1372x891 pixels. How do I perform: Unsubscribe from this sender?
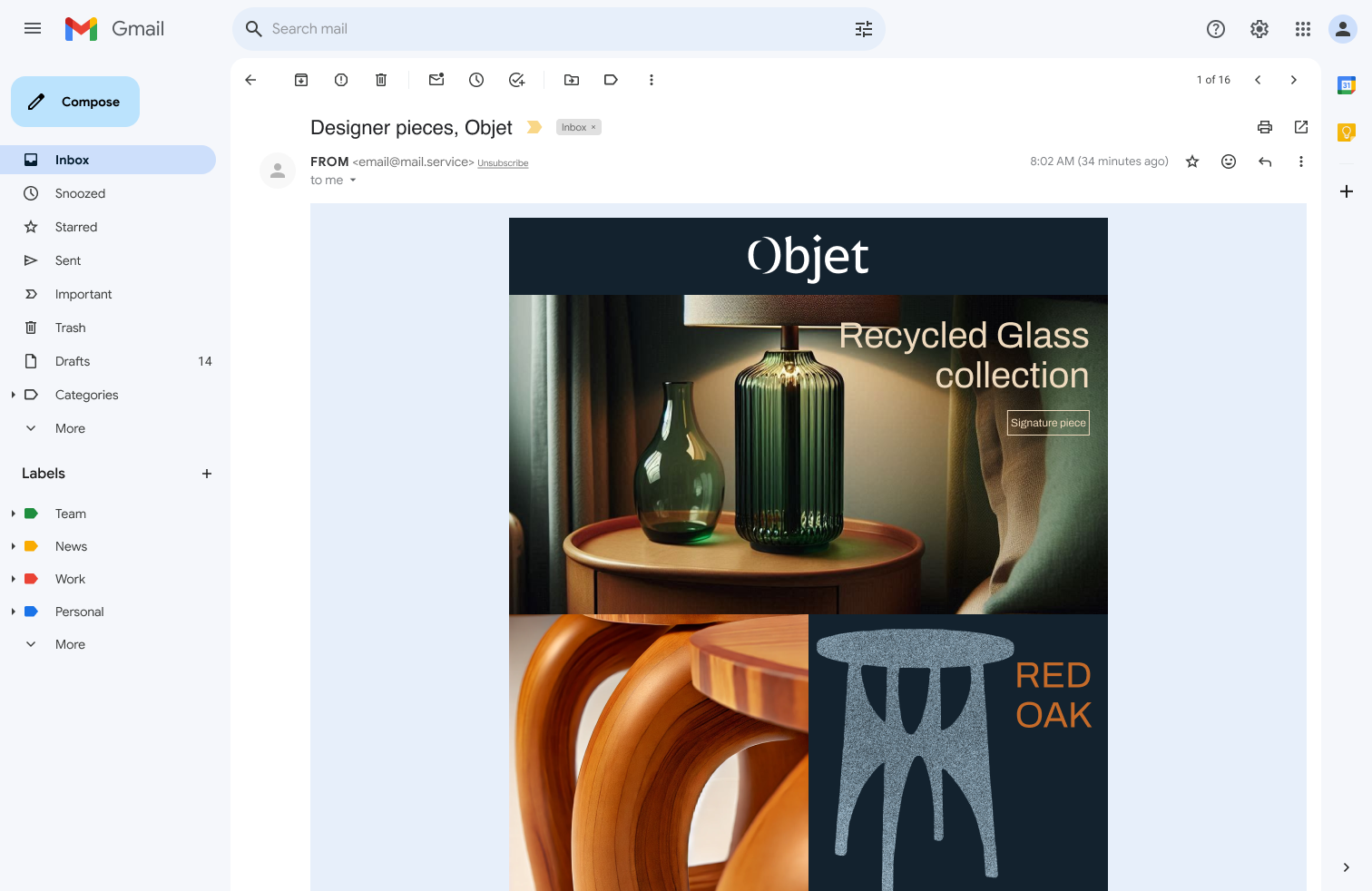pyautogui.click(x=503, y=163)
